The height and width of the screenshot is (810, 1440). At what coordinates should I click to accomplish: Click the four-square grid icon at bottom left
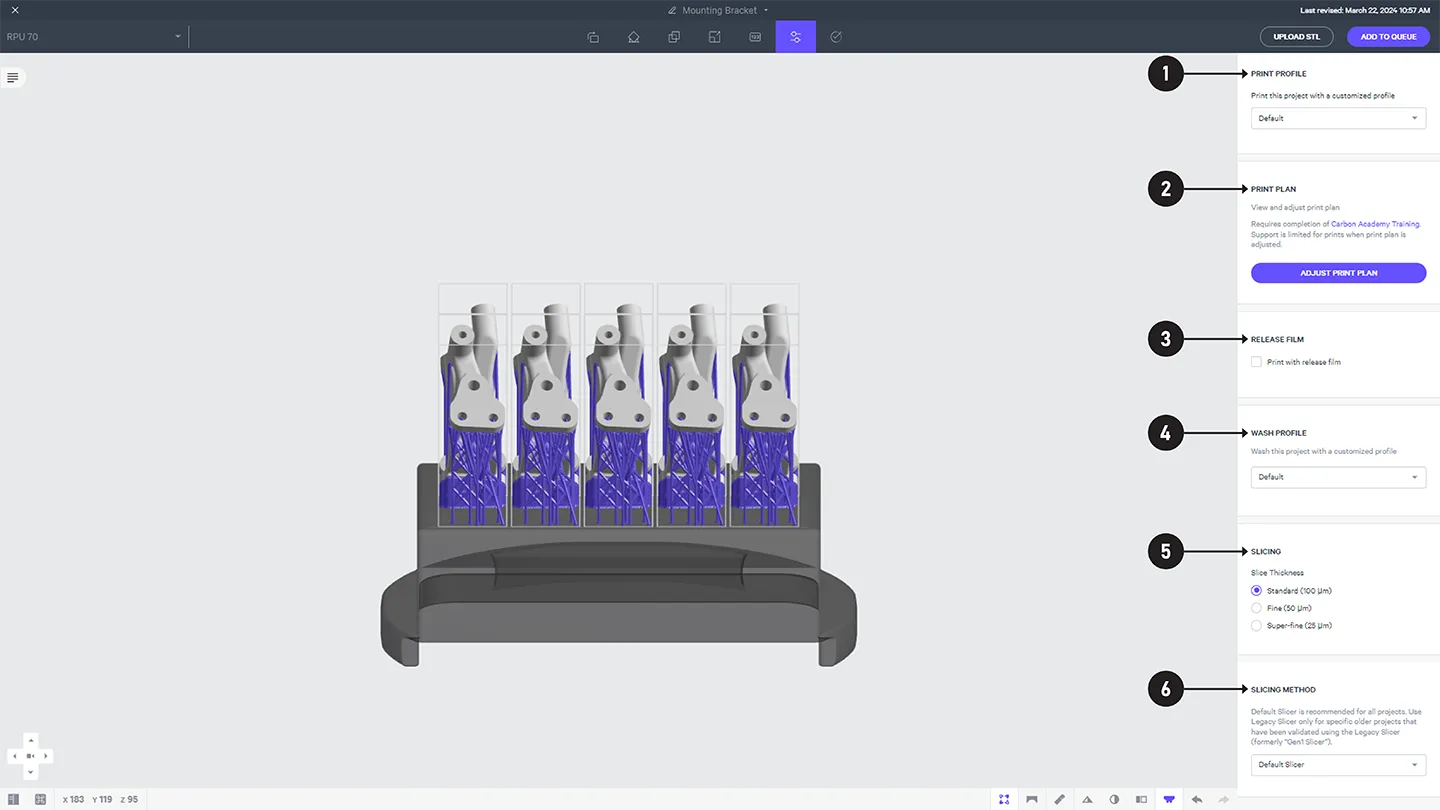point(41,799)
